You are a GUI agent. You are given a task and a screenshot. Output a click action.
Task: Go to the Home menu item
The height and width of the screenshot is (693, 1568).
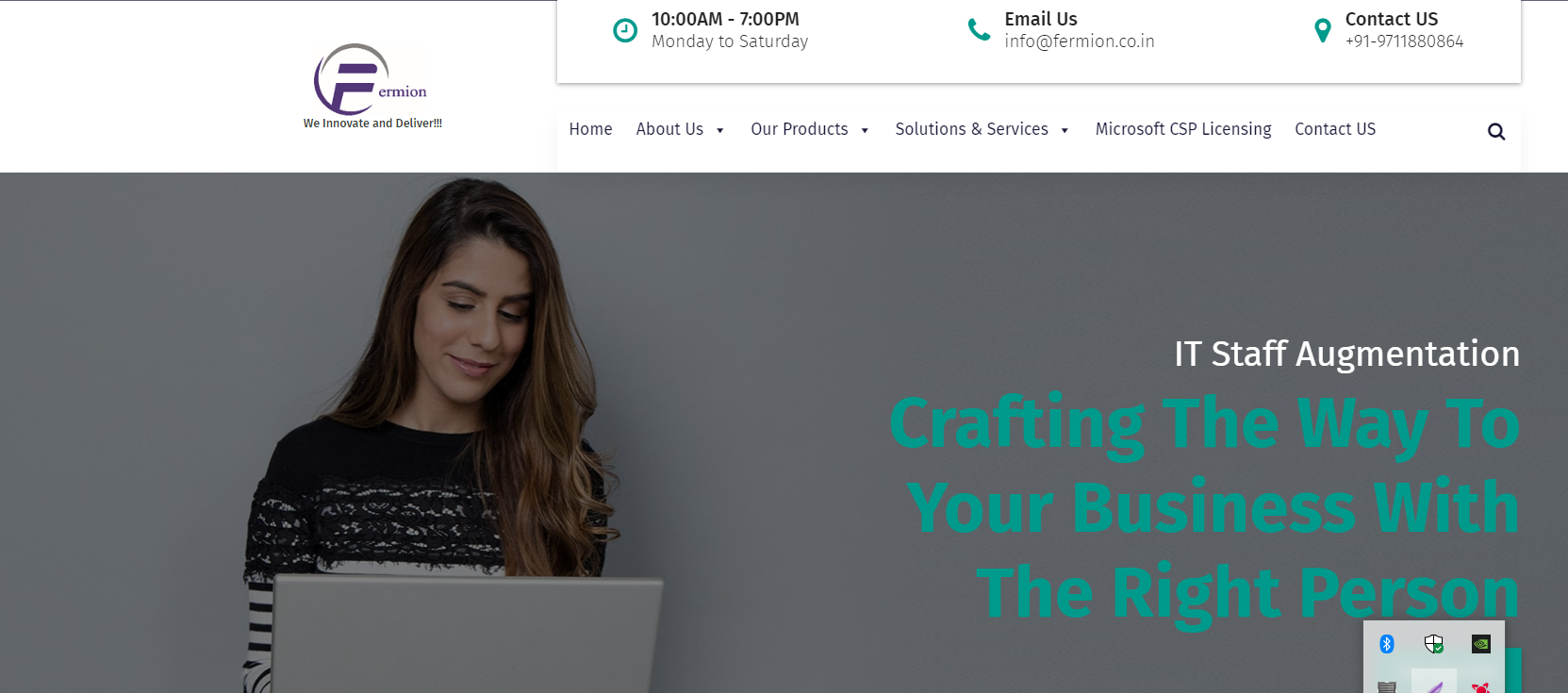pyautogui.click(x=590, y=129)
